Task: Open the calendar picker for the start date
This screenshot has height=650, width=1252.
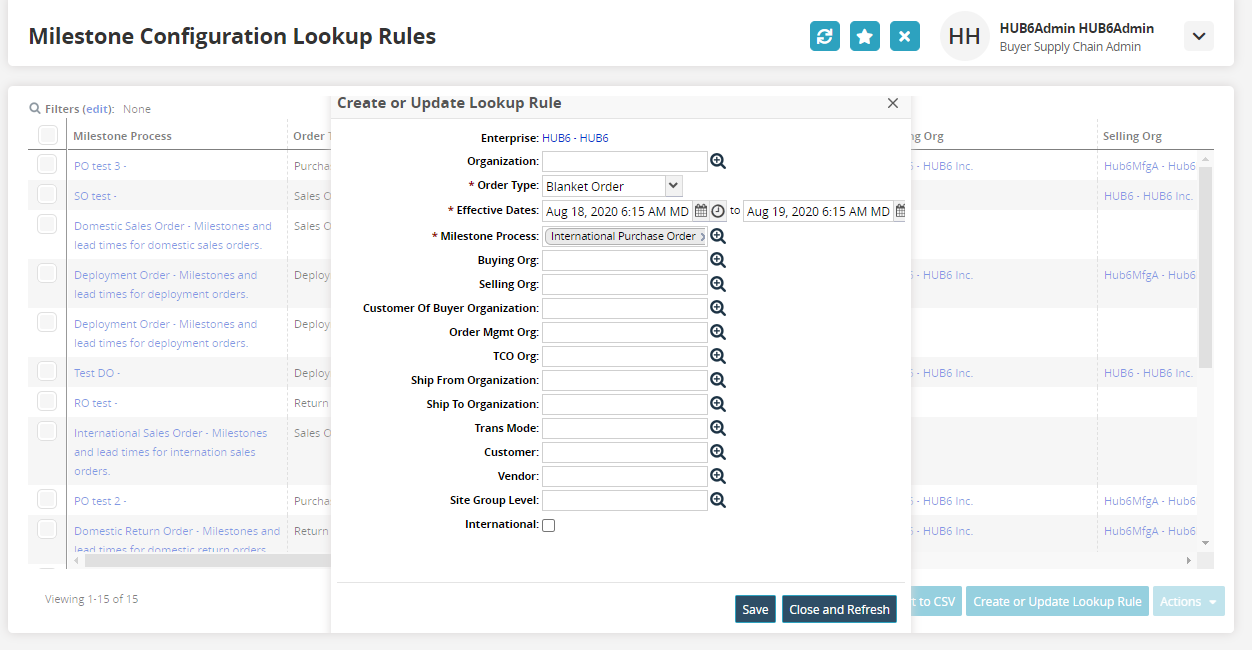Action: (x=701, y=211)
